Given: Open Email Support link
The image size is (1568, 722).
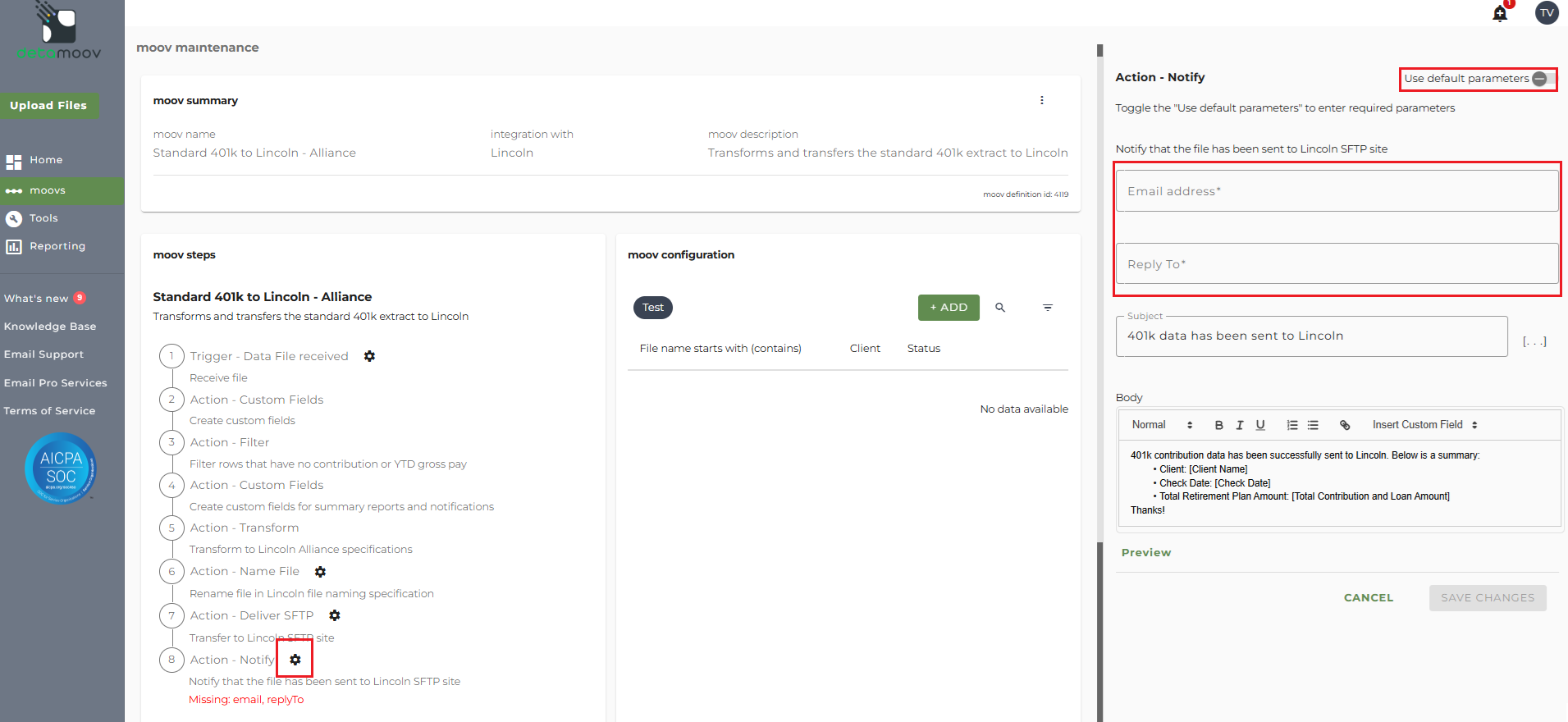Looking at the screenshot, I should (43, 354).
